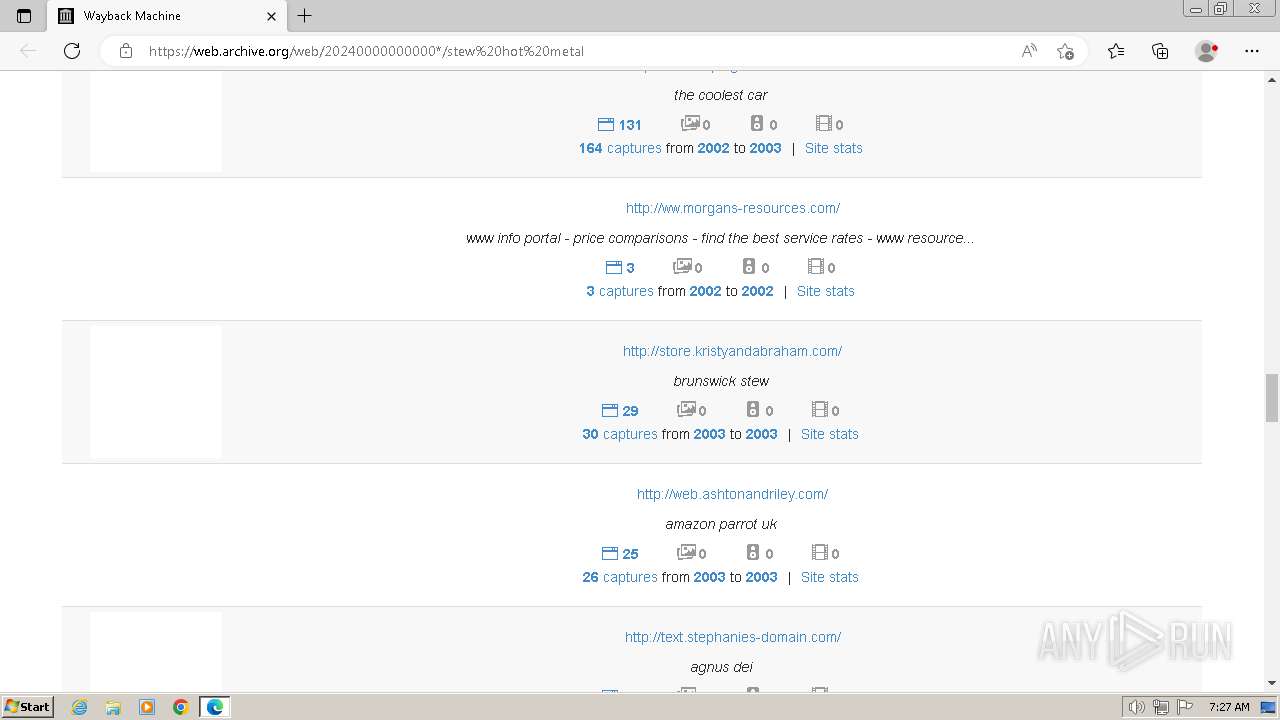
Task: Click the 'agnus dei' description text
Action: pos(721,667)
